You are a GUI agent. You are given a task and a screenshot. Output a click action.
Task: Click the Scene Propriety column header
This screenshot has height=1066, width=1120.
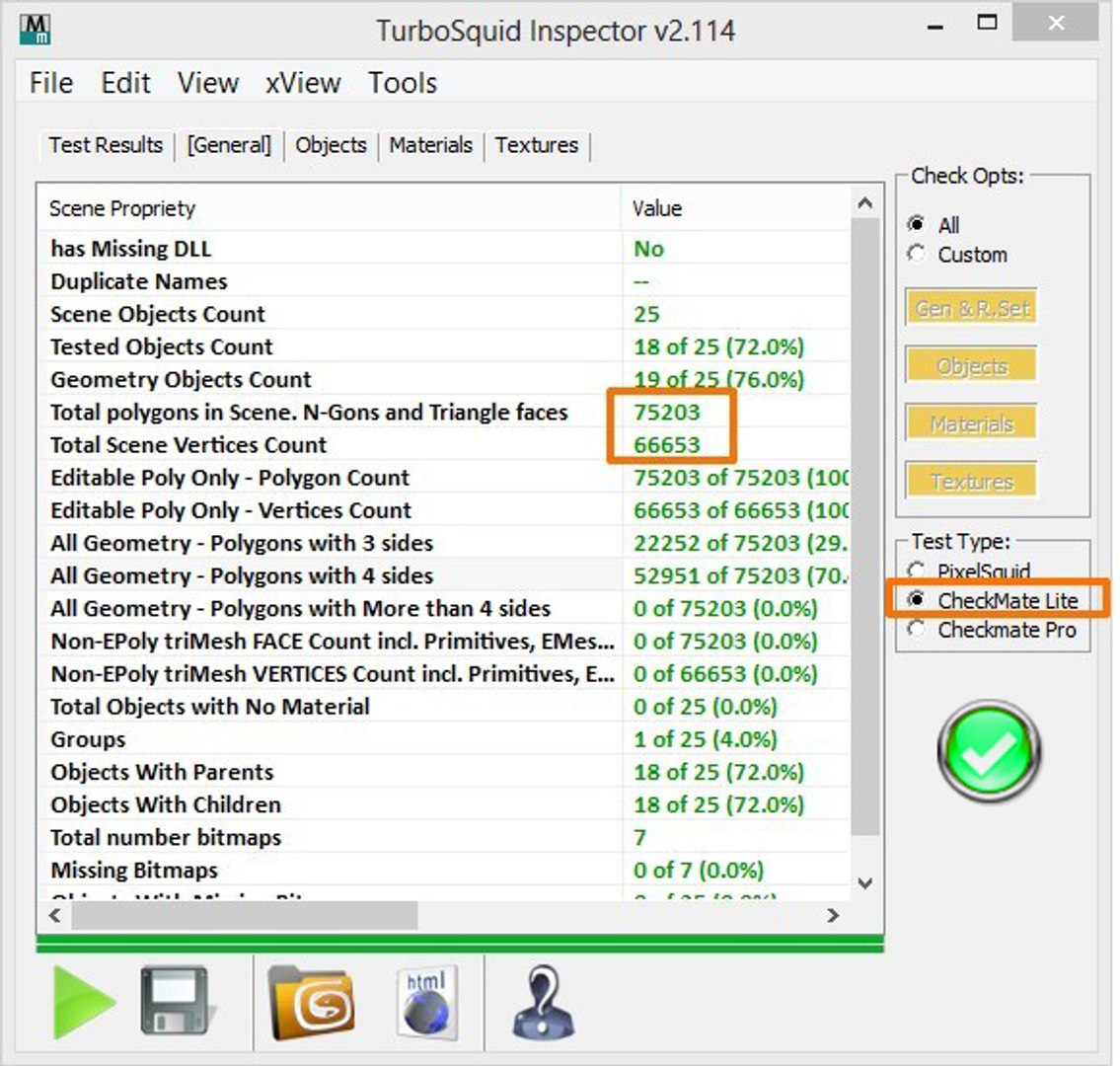point(330,208)
